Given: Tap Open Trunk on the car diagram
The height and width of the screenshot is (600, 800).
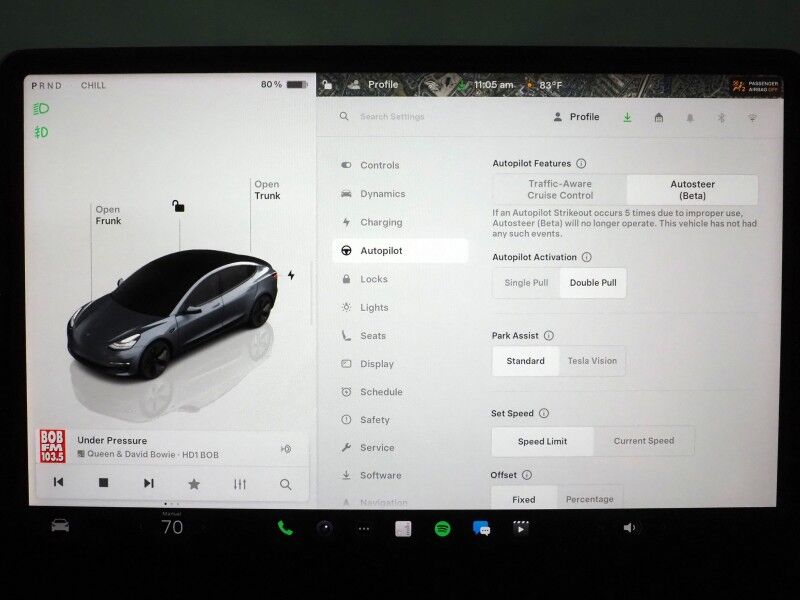Looking at the screenshot, I should [x=266, y=189].
